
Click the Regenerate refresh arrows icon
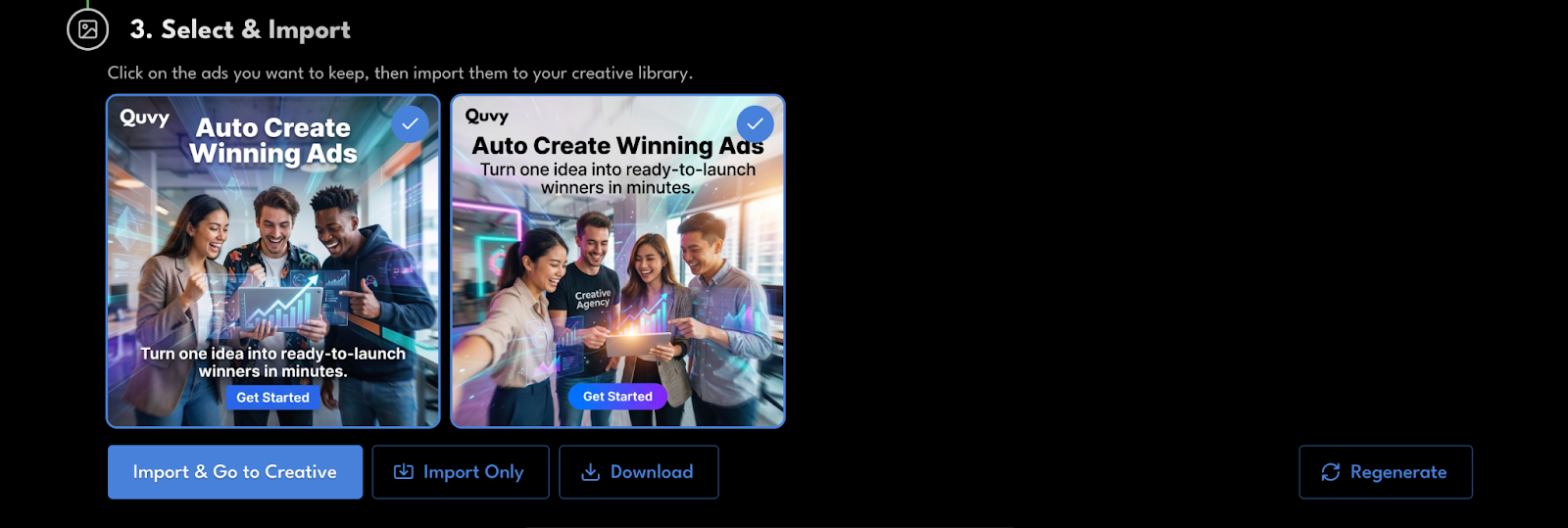[1330, 472]
